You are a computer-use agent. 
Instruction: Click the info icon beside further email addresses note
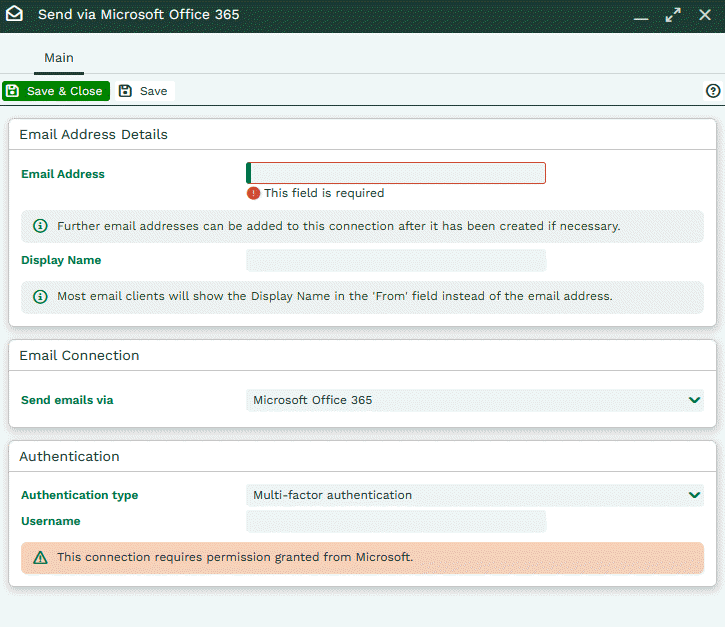tap(40, 226)
